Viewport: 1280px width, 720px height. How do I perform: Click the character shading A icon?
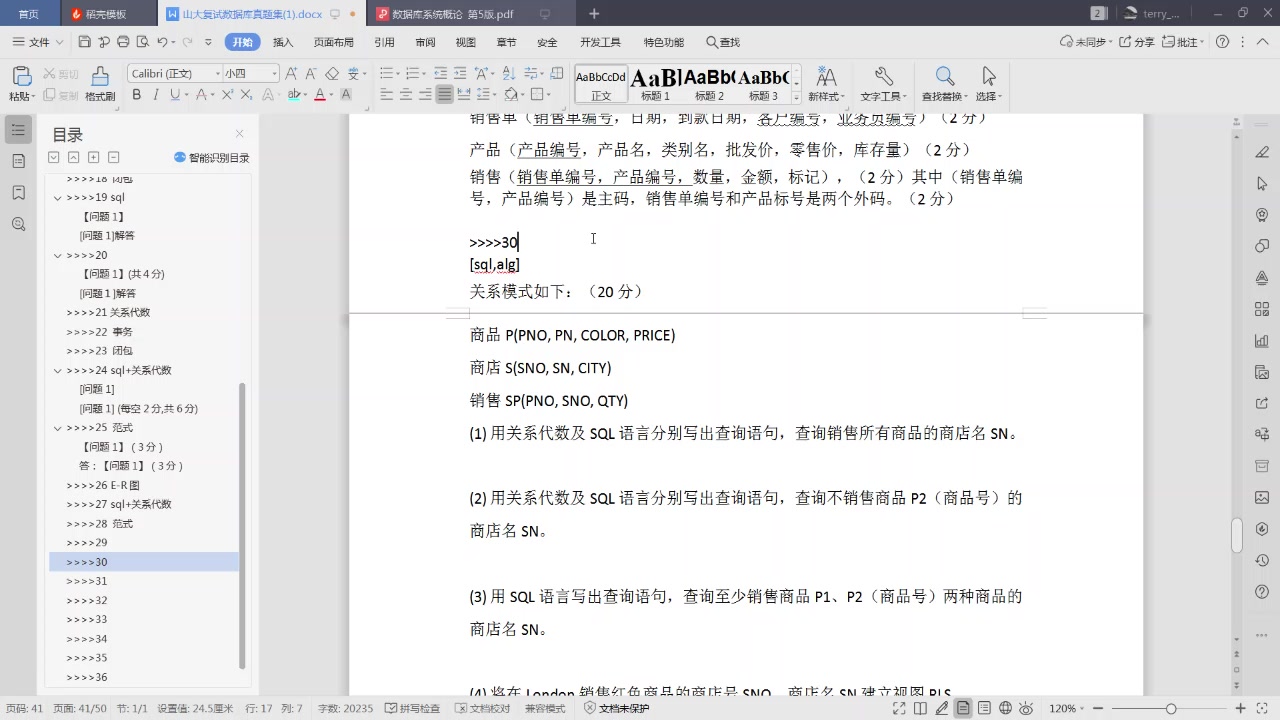pyautogui.click(x=346, y=95)
